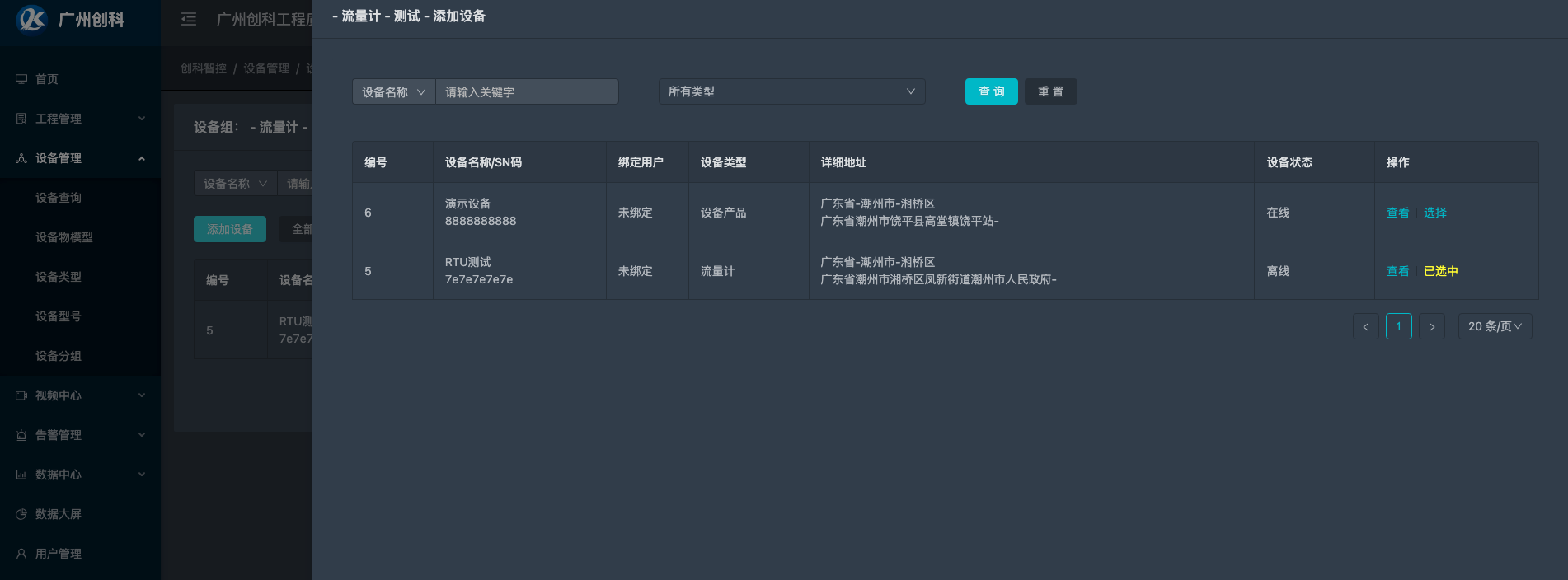Click the 数据大屏 pie chart icon
Image resolution: width=1568 pixels, height=580 pixels.
coord(21,514)
